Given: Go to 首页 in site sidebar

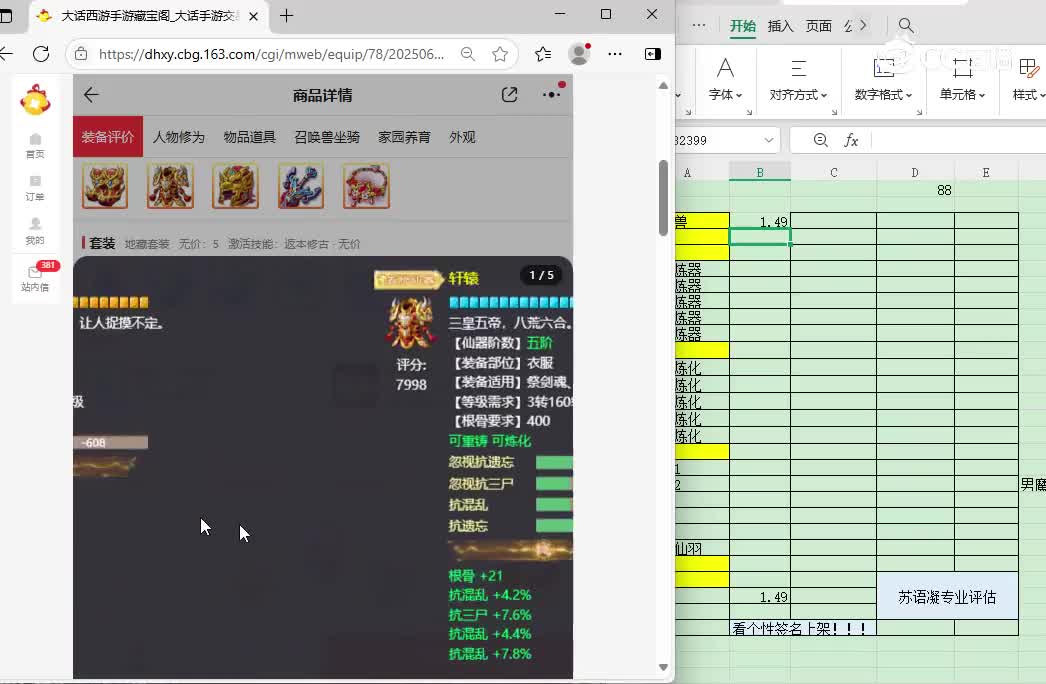Looking at the screenshot, I should (x=35, y=145).
